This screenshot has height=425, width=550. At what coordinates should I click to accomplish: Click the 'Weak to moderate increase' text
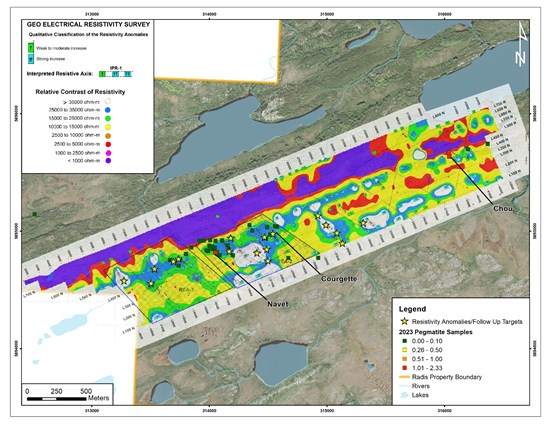point(61,48)
